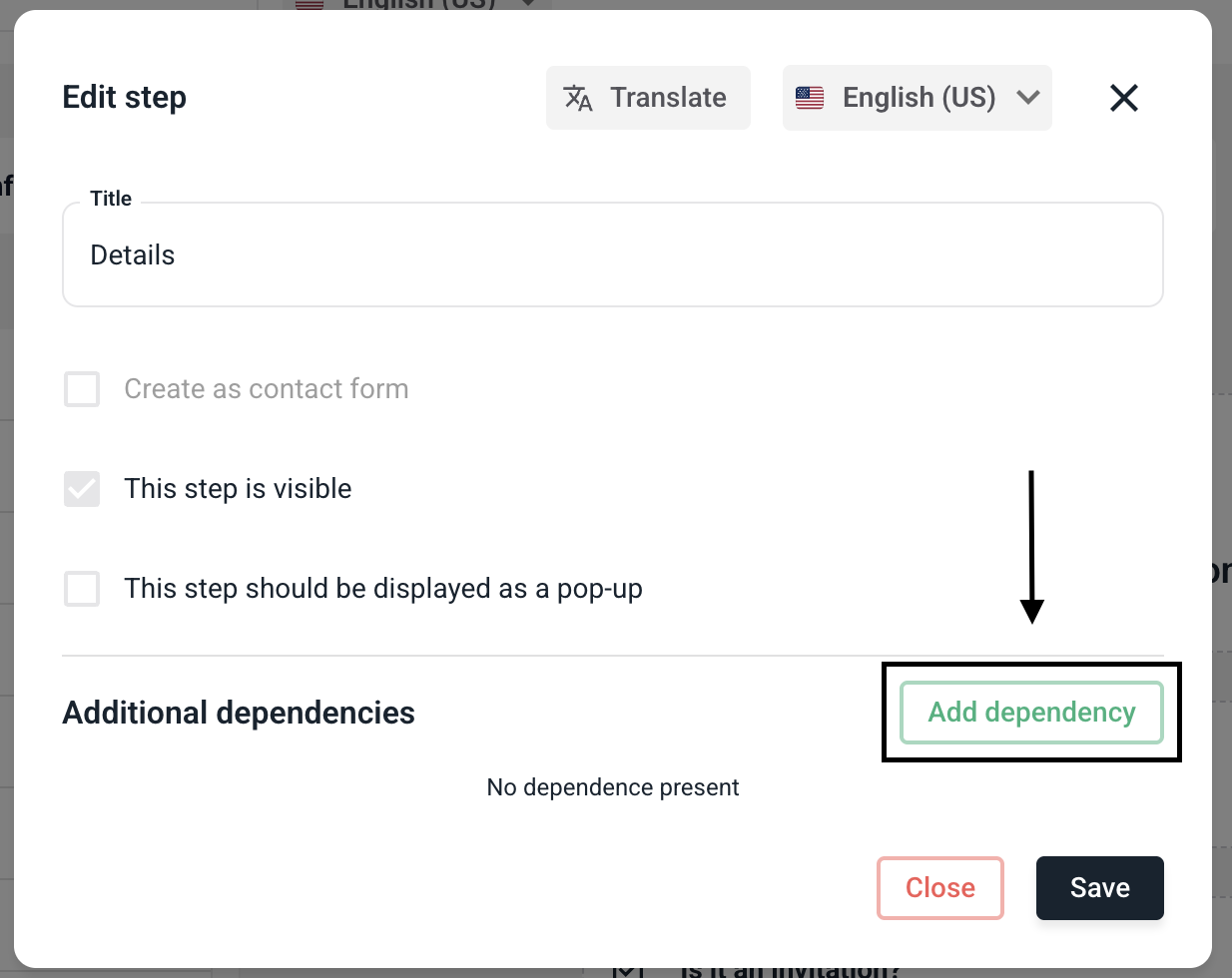Click the US flag icon
1232x978 pixels.
point(810,98)
